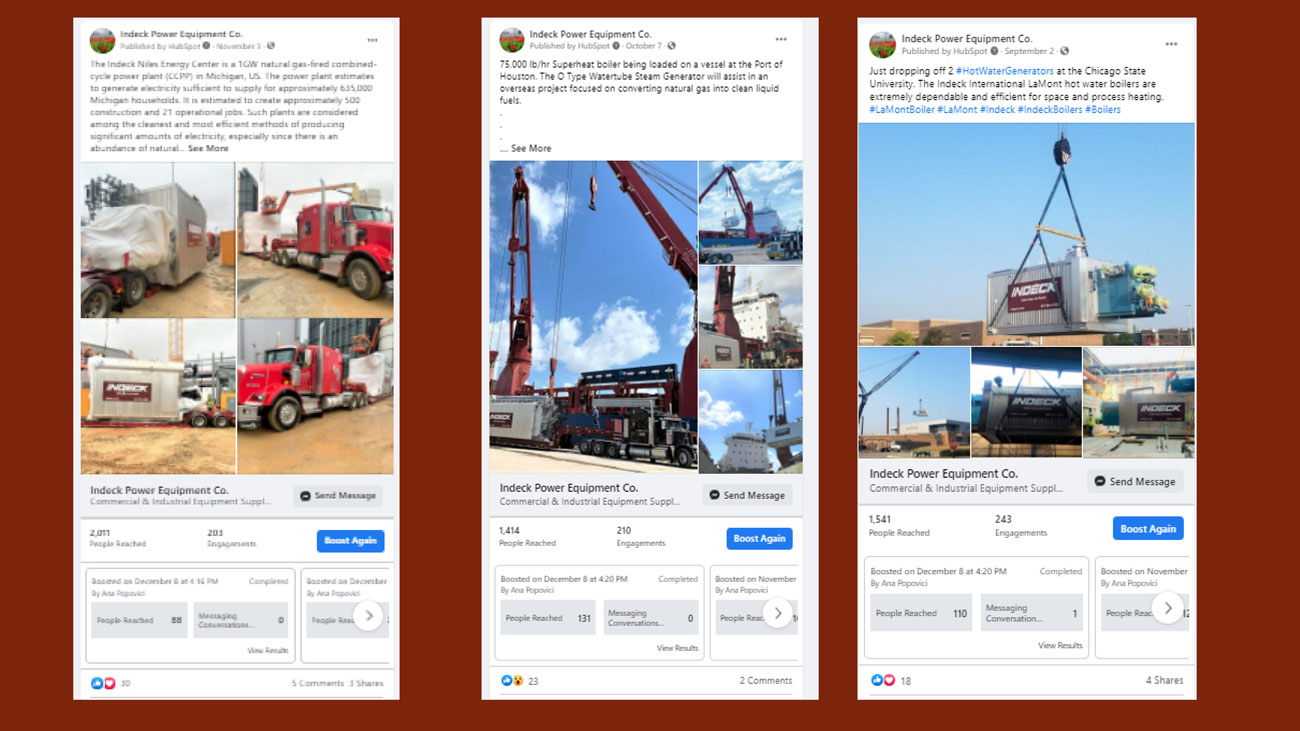Viewport: 1300px width, 731px height.
Task: Click Boost Again on the 1,541 reached post
Action: click(x=1148, y=529)
